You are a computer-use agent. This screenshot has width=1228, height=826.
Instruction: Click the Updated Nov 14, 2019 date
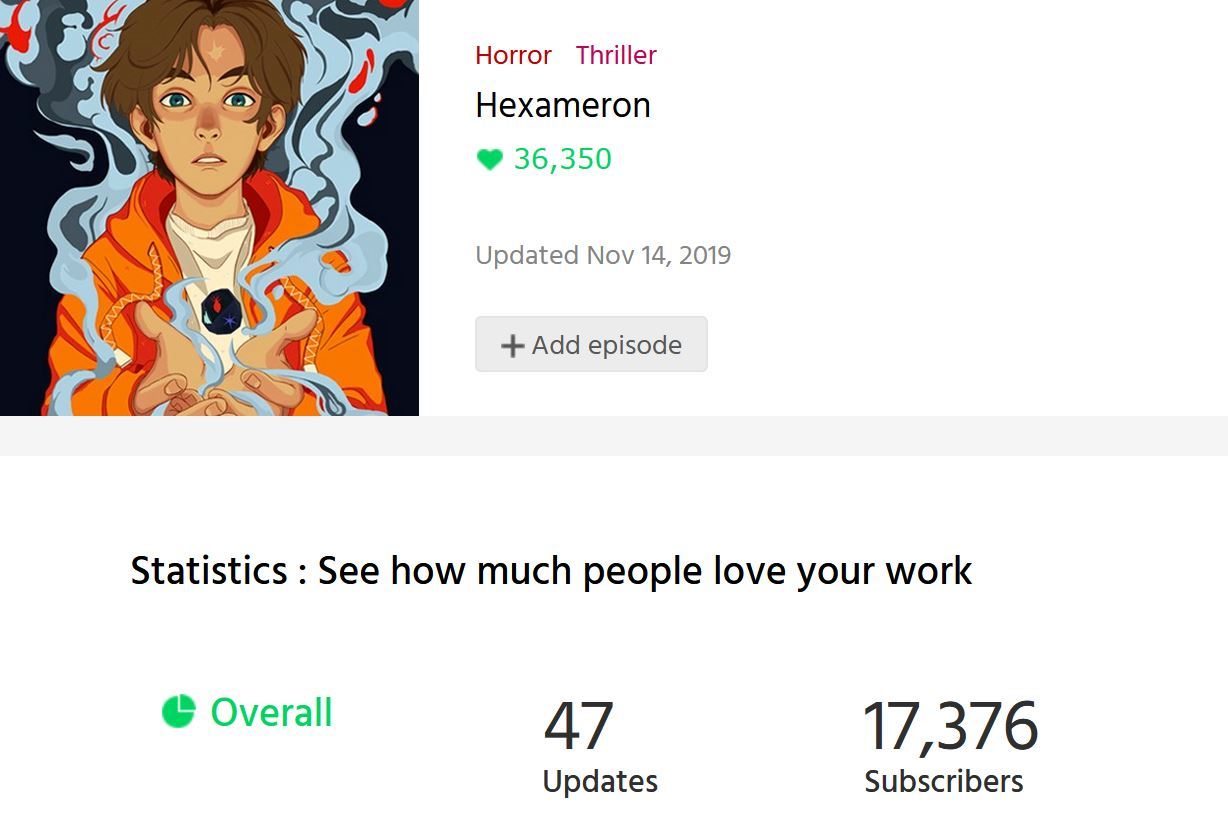tap(603, 255)
